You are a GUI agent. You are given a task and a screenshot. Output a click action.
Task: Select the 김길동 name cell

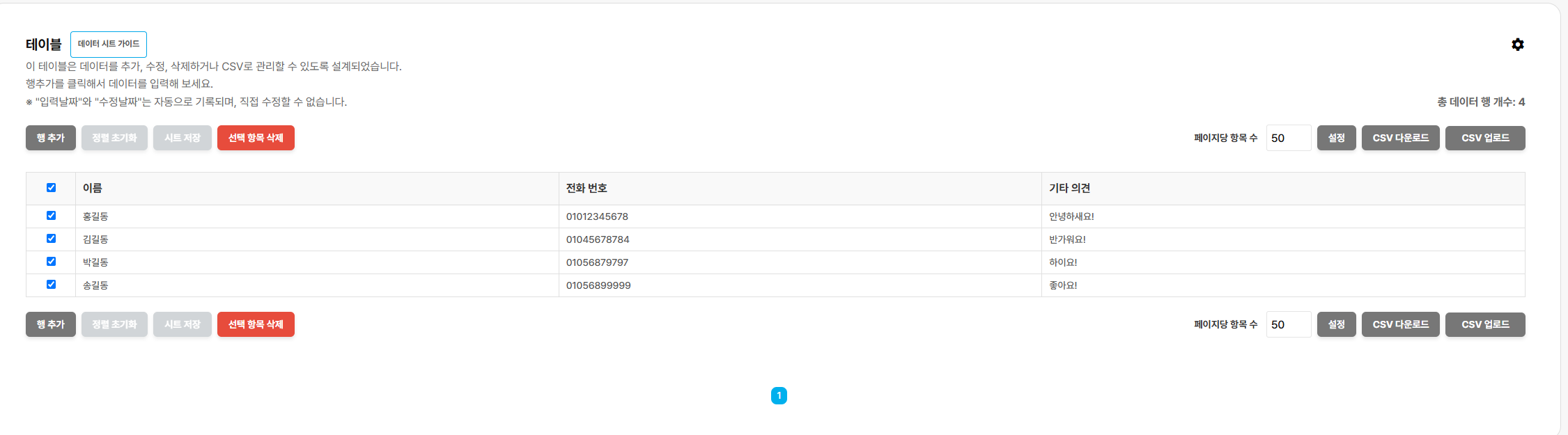point(317,239)
